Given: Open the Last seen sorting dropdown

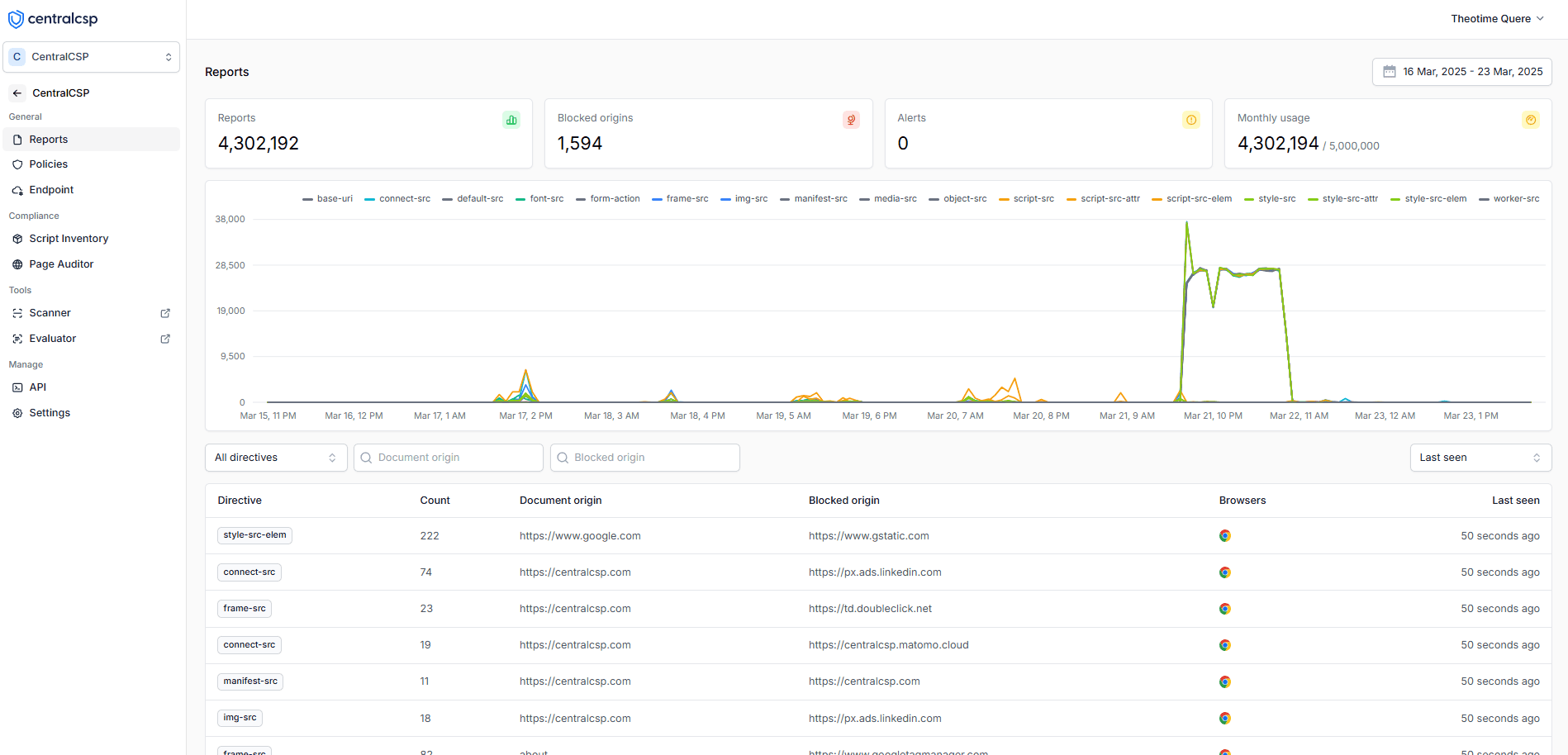Looking at the screenshot, I should coord(1479,457).
